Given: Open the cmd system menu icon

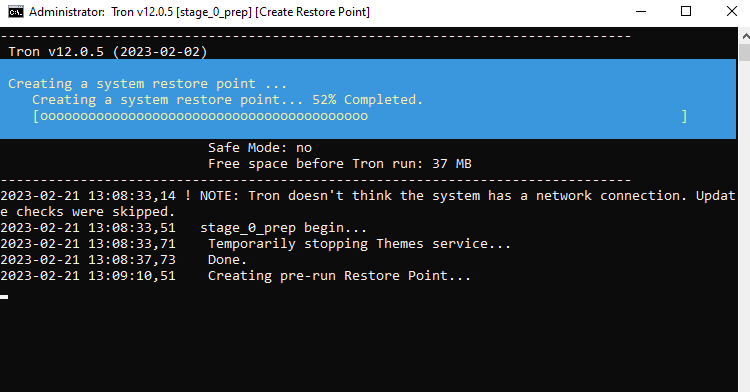Looking at the screenshot, I should tap(15, 12).
